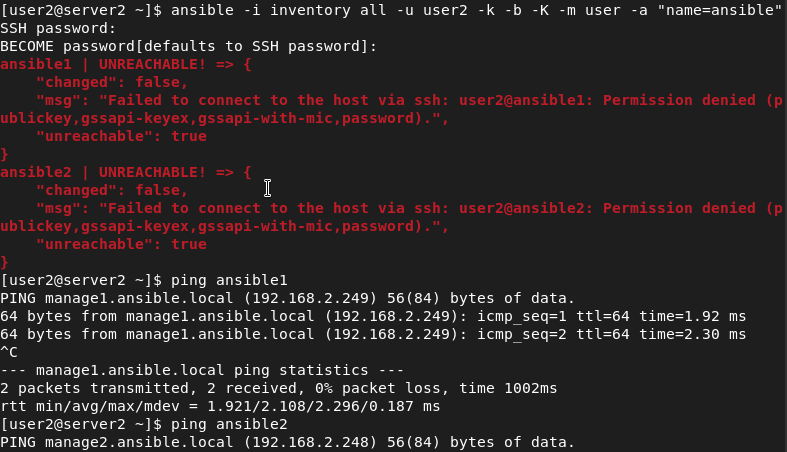Click the icmp_seq=1 ping reply line

point(373,316)
